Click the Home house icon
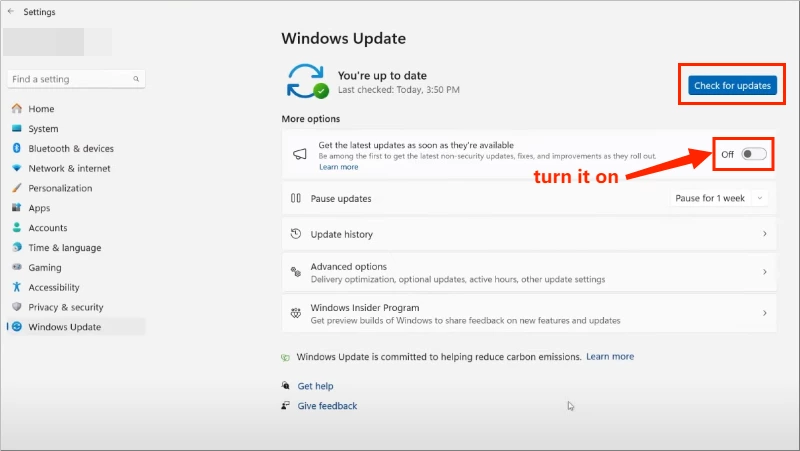This screenshot has width=800, height=451. (17, 109)
